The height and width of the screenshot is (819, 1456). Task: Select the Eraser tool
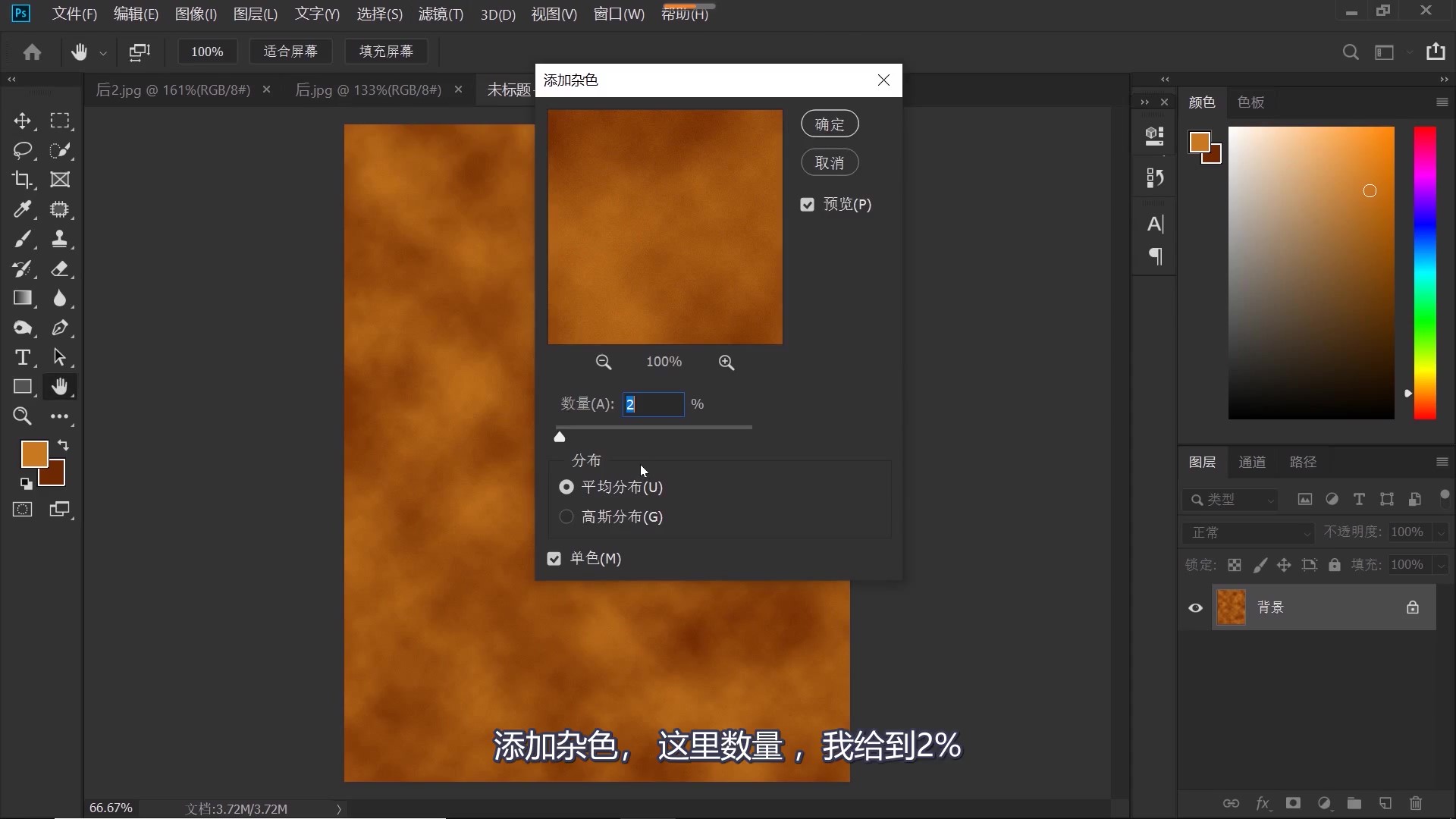click(61, 269)
